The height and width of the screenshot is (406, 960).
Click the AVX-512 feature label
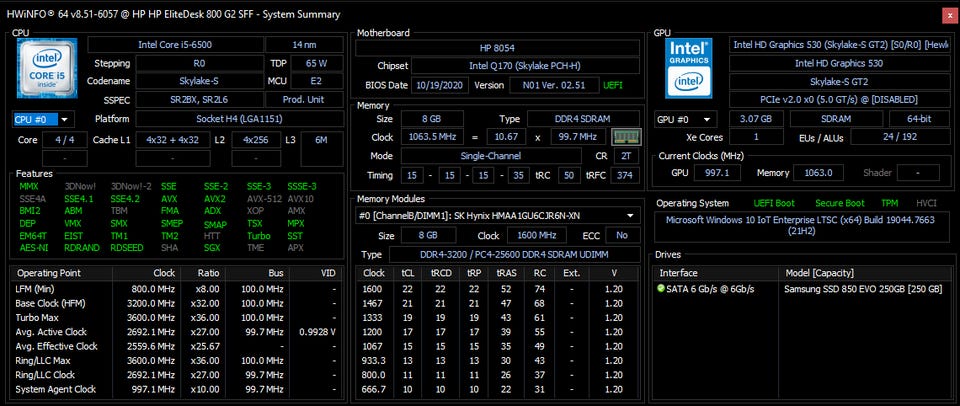[263, 199]
